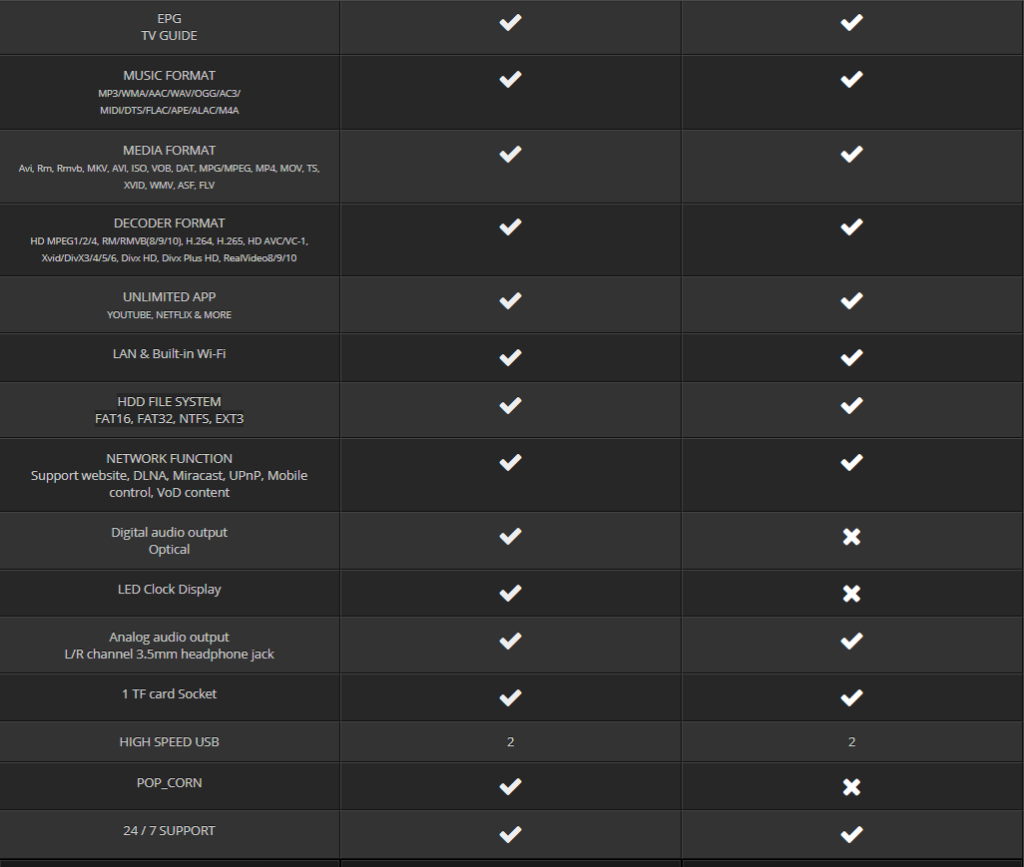
Task: Click the POP_CORN checkmark in first product column
Action: click(510, 787)
